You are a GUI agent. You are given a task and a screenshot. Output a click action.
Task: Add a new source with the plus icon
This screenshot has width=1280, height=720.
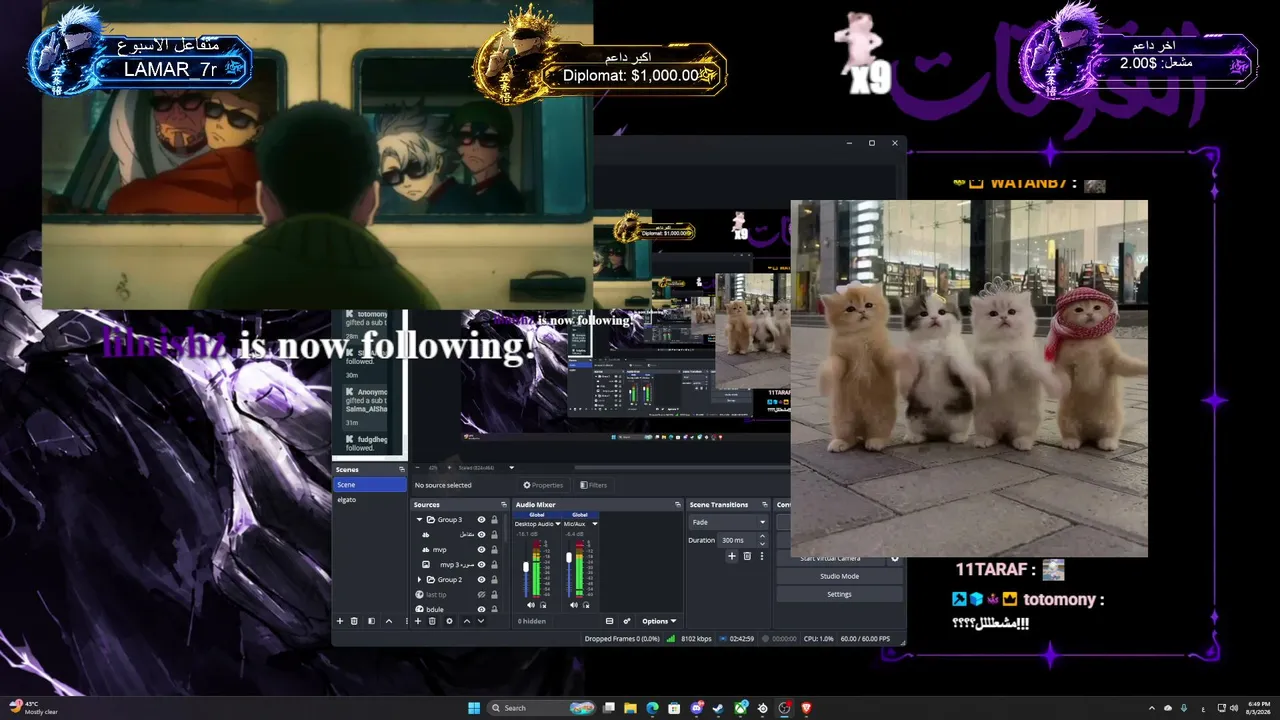(418, 621)
